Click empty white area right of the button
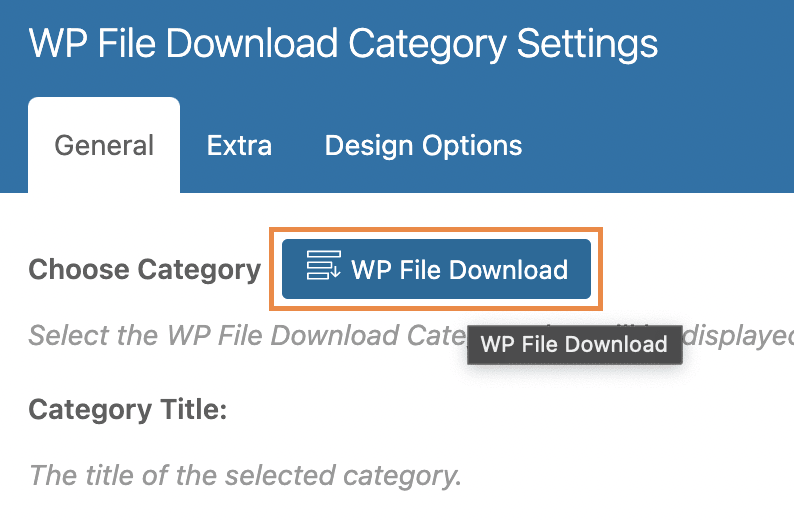This screenshot has height=520, width=794. tap(700, 269)
